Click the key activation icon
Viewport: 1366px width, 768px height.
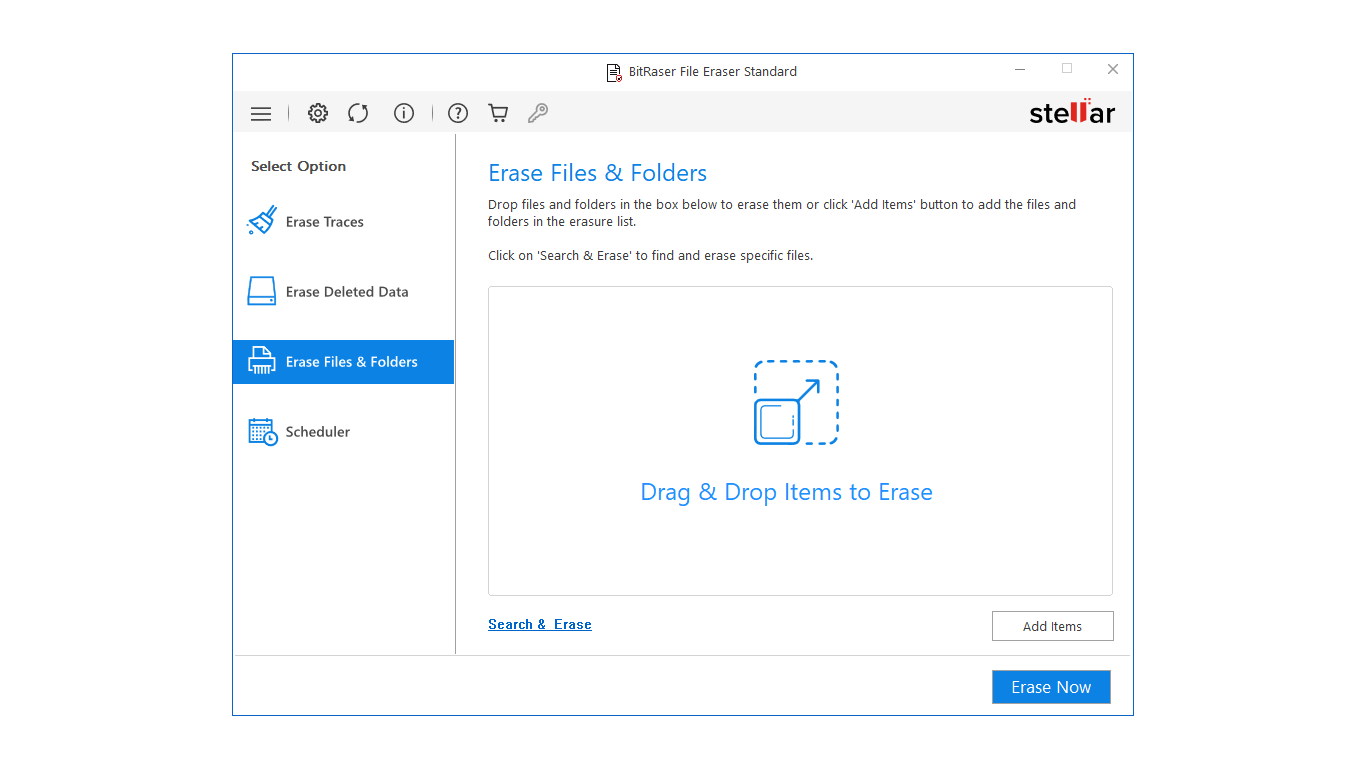[538, 113]
